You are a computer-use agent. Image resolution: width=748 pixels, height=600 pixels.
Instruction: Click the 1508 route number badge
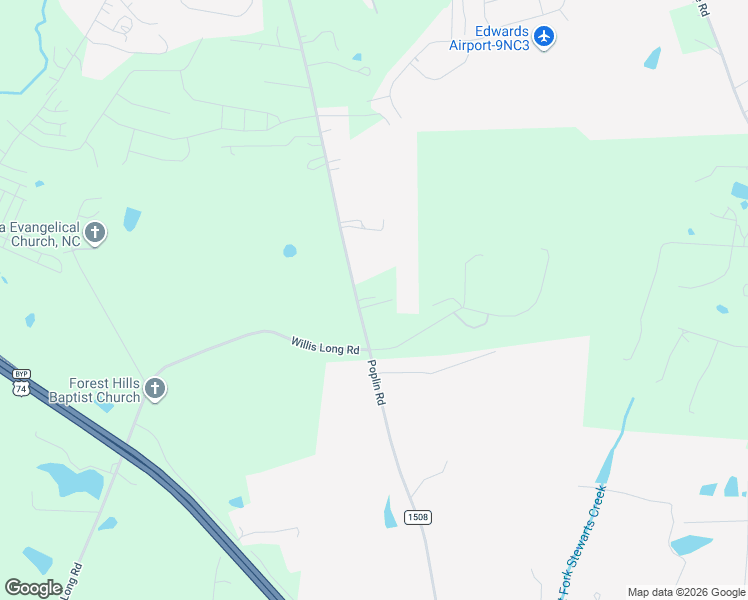coord(418,517)
